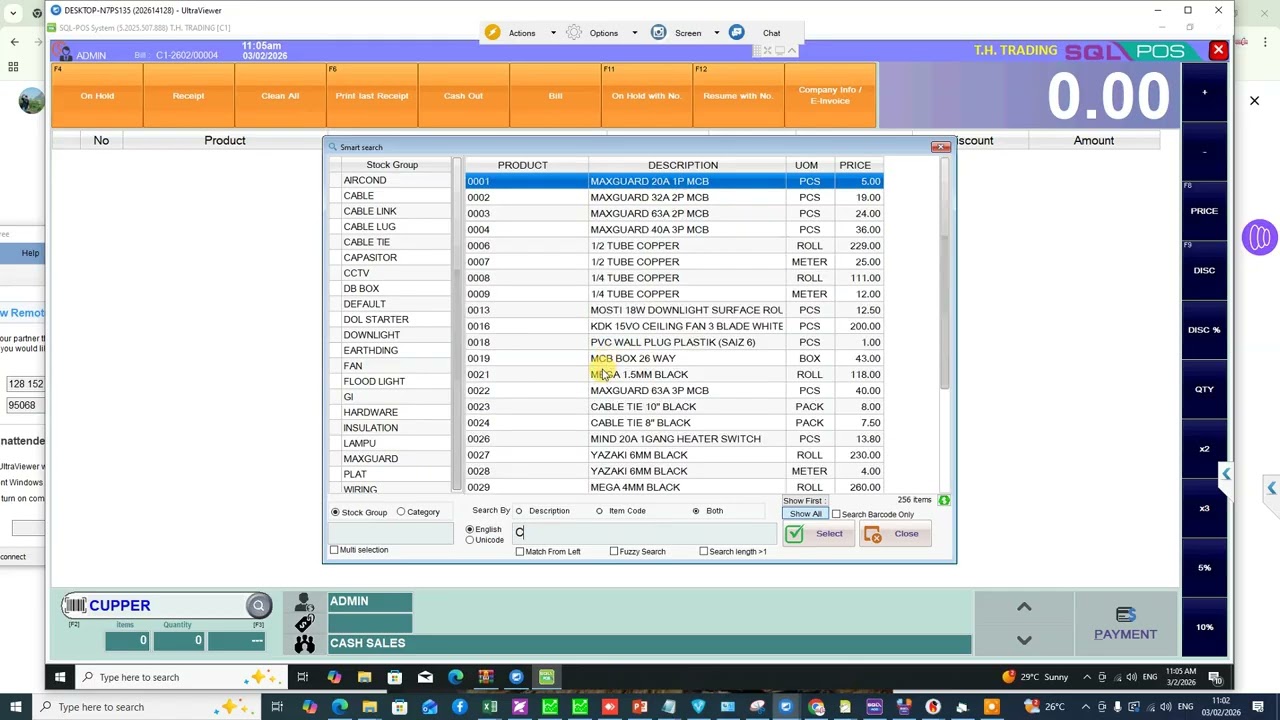This screenshot has width=1280, height=720.
Task: Click the Receipt button
Action: [188, 96]
